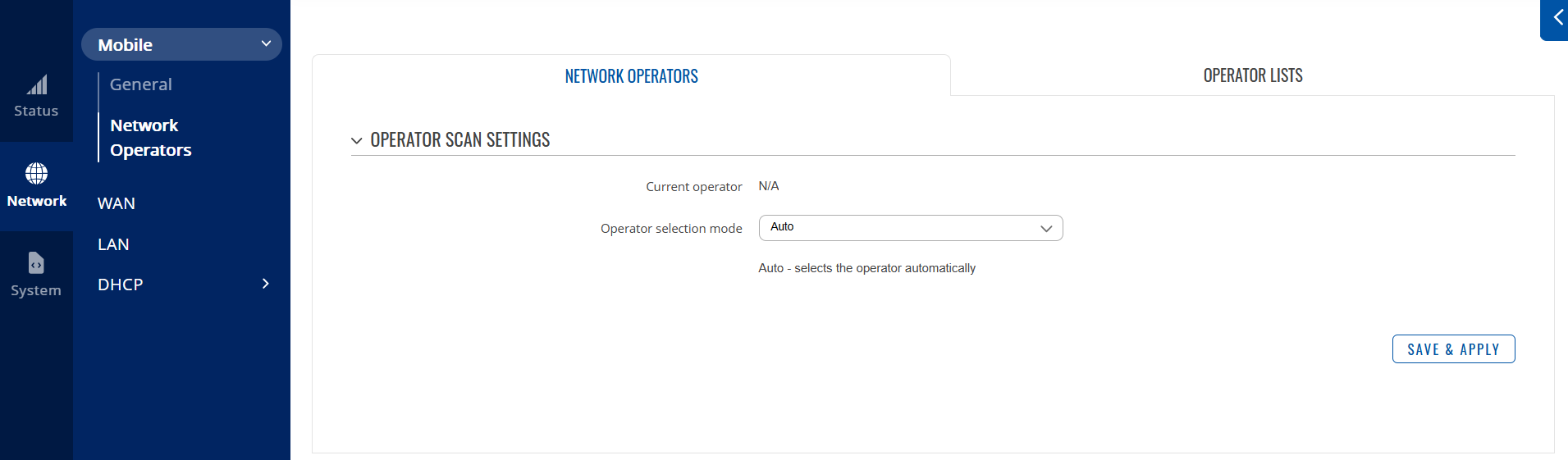Collapse the Mobile menu using its chevron

tap(266, 43)
